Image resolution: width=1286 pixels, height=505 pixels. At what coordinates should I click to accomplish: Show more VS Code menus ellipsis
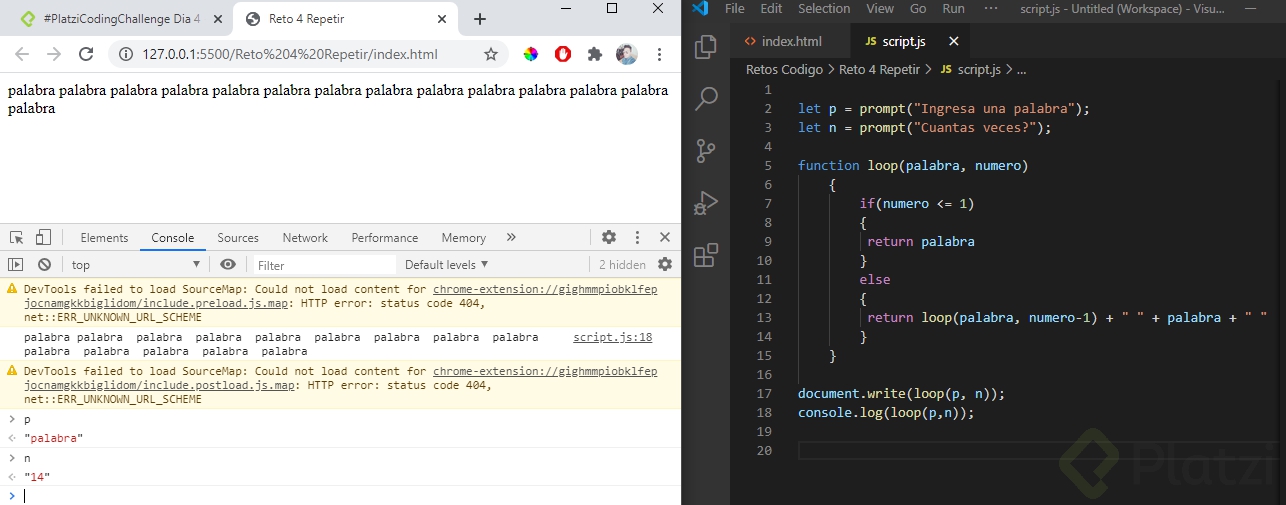991,9
